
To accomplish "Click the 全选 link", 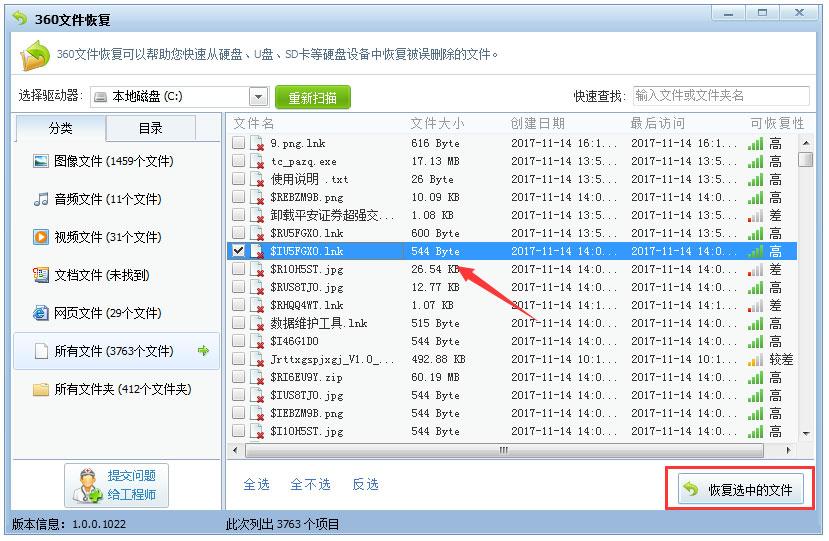I will (256, 484).
